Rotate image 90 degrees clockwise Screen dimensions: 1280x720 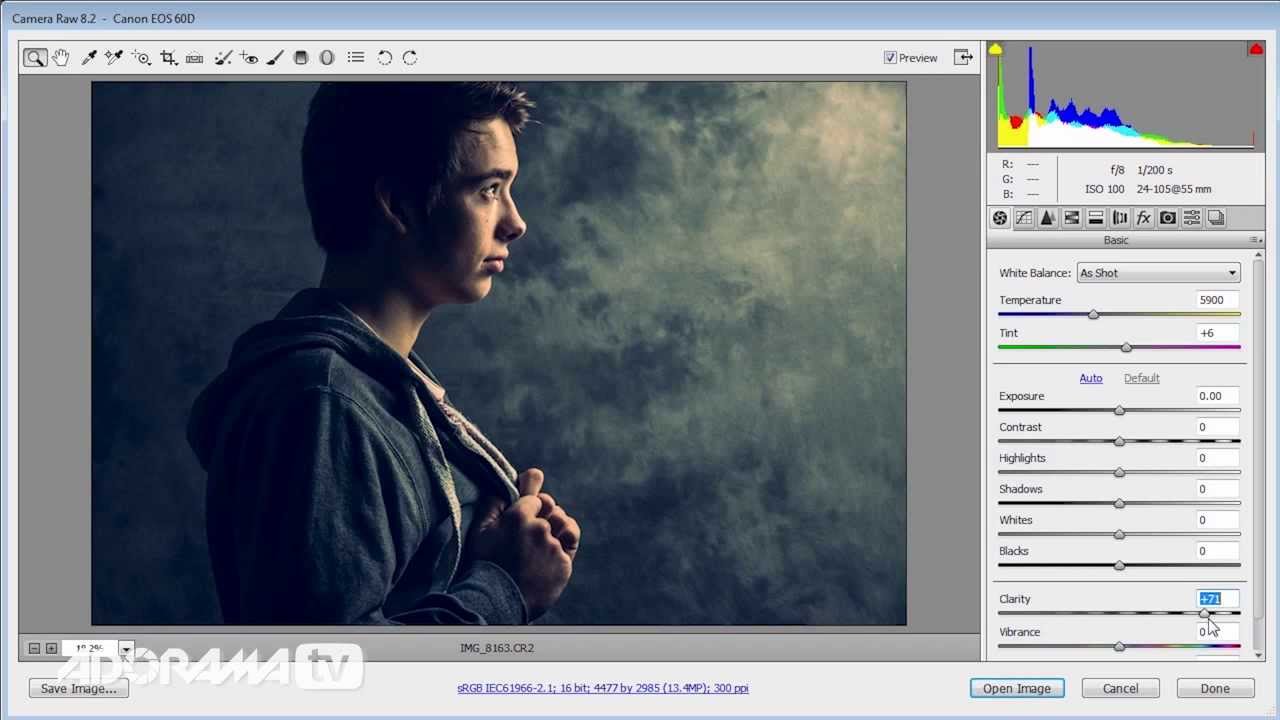tap(410, 58)
